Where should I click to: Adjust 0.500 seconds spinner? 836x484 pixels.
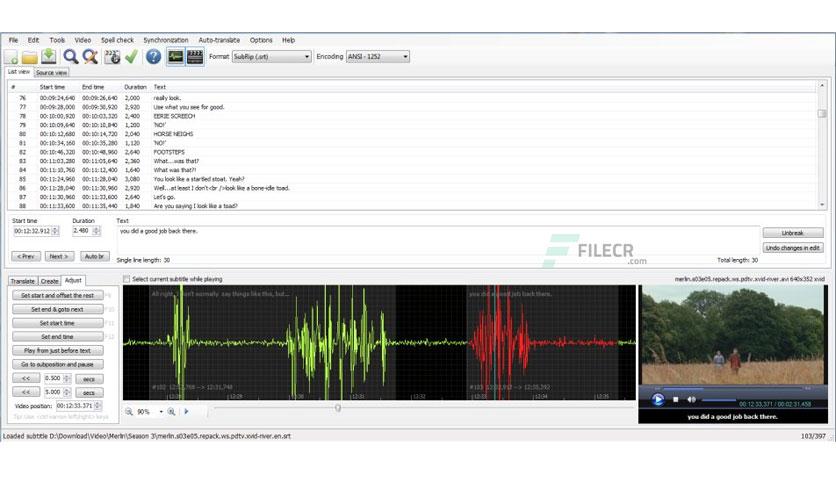point(67,378)
